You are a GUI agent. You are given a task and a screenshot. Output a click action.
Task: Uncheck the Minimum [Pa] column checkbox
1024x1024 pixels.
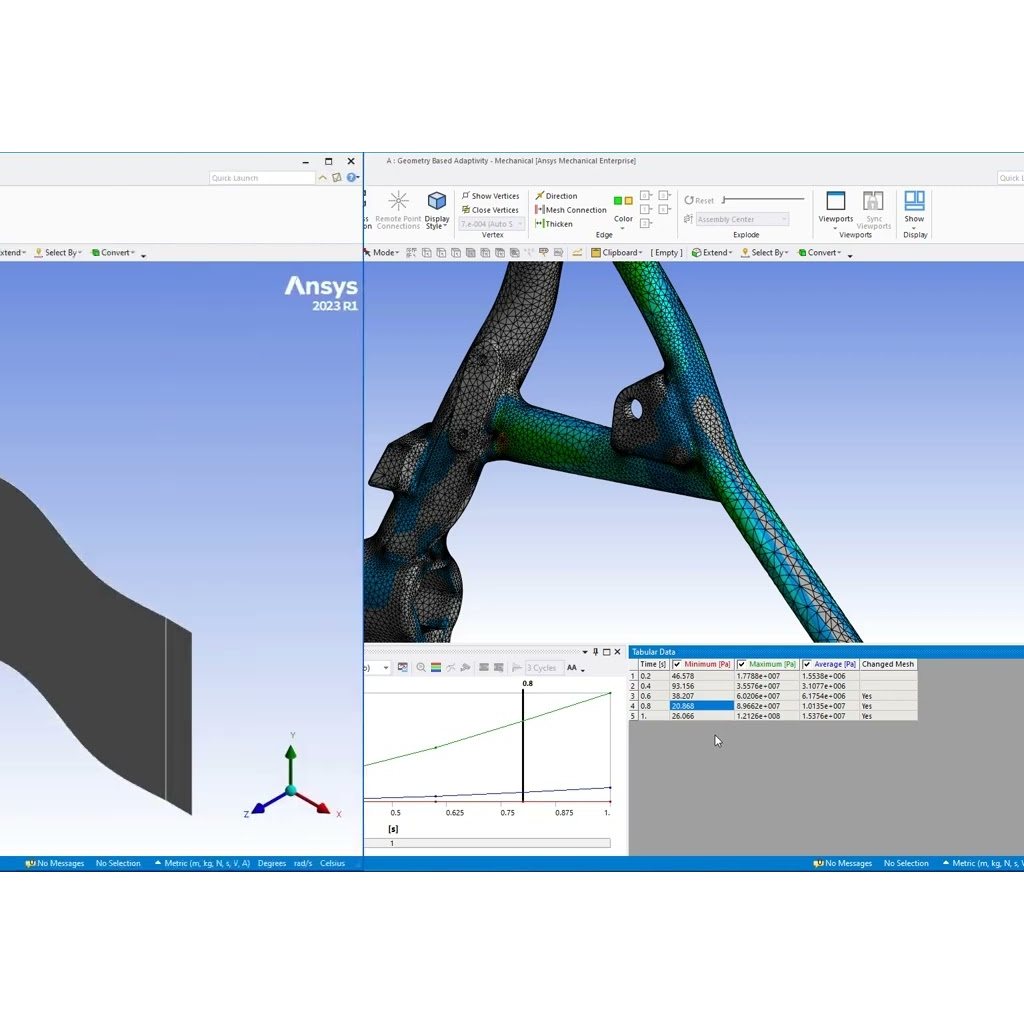pyautogui.click(x=677, y=664)
